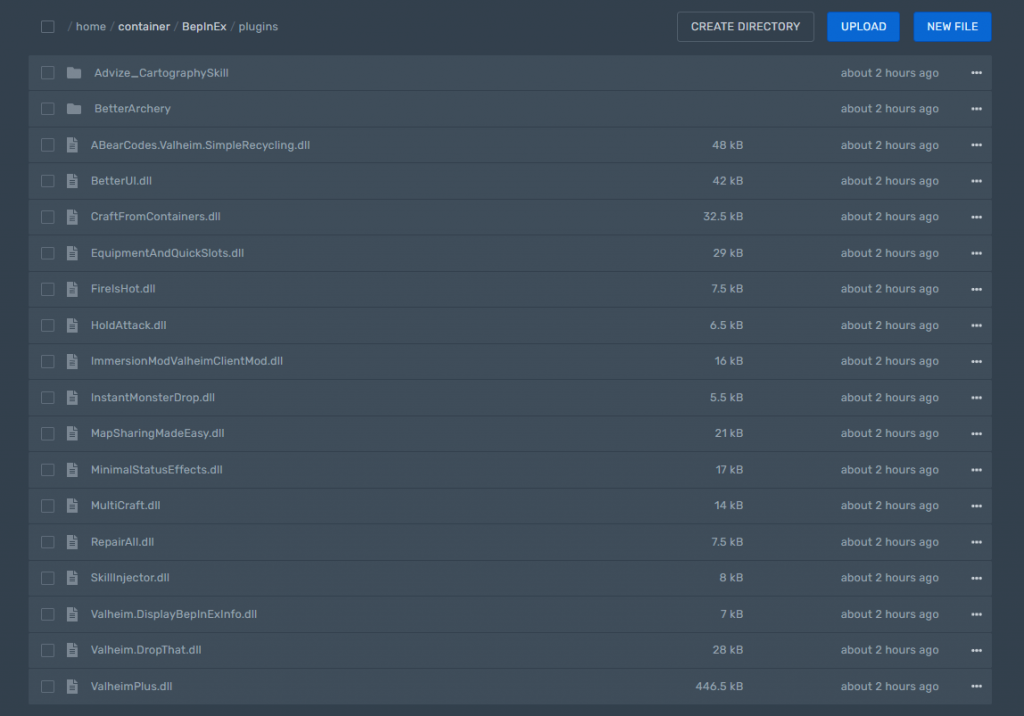
Task: Select the Advize_CartographySkill folder checkbox
Action: (x=48, y=73)
